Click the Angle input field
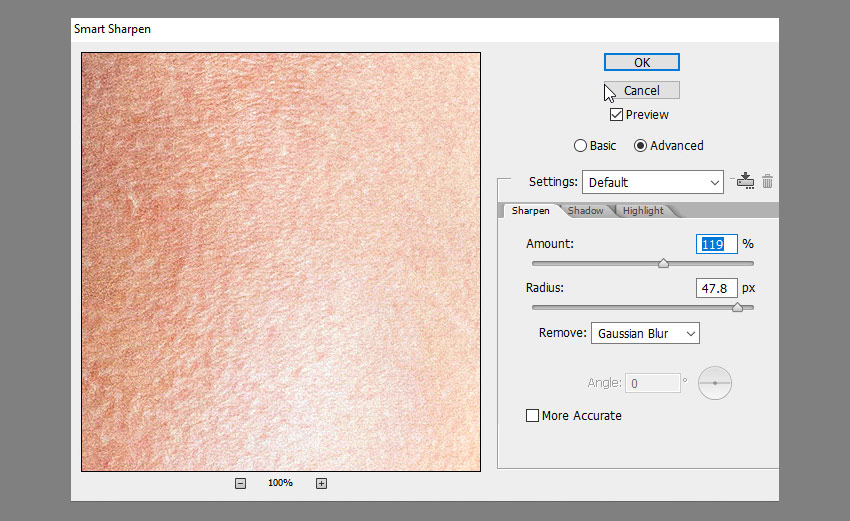This screenshot has width=850, height=521. 653,383
